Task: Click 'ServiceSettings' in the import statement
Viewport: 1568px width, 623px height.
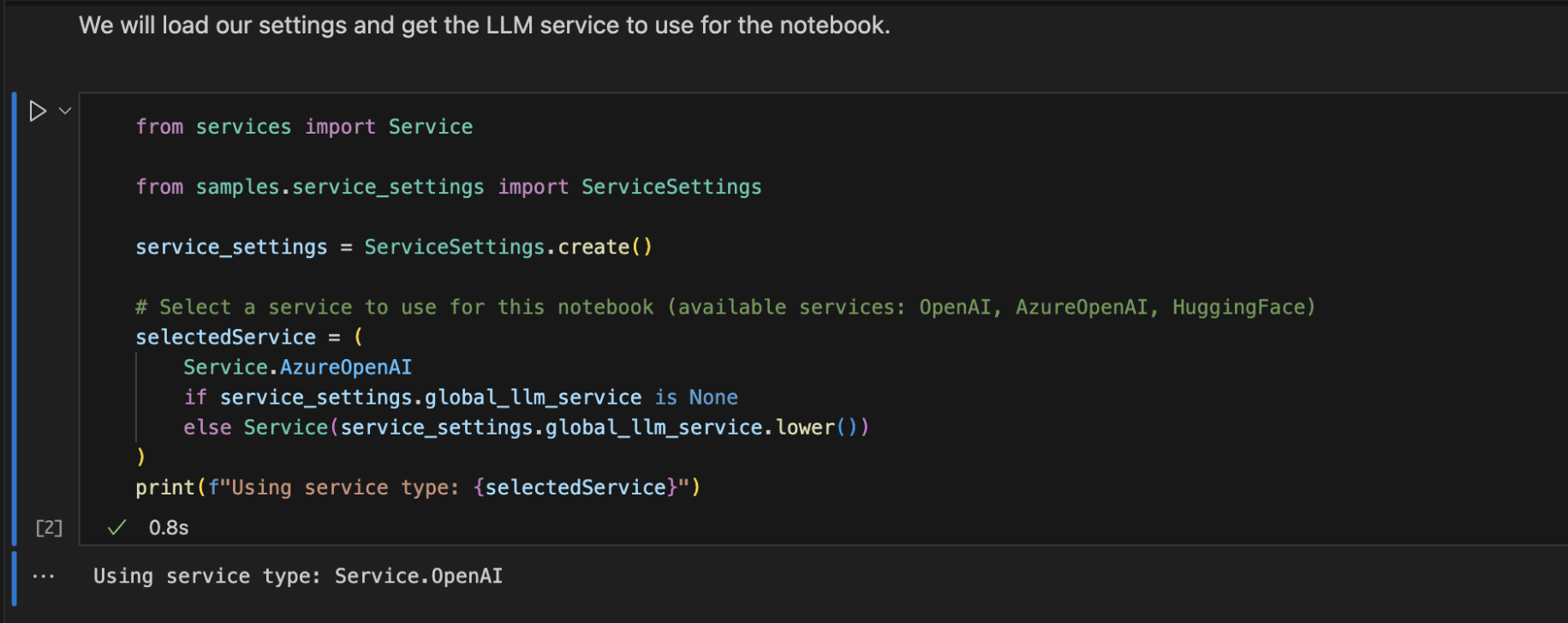Action: click(x=671, y=187)
